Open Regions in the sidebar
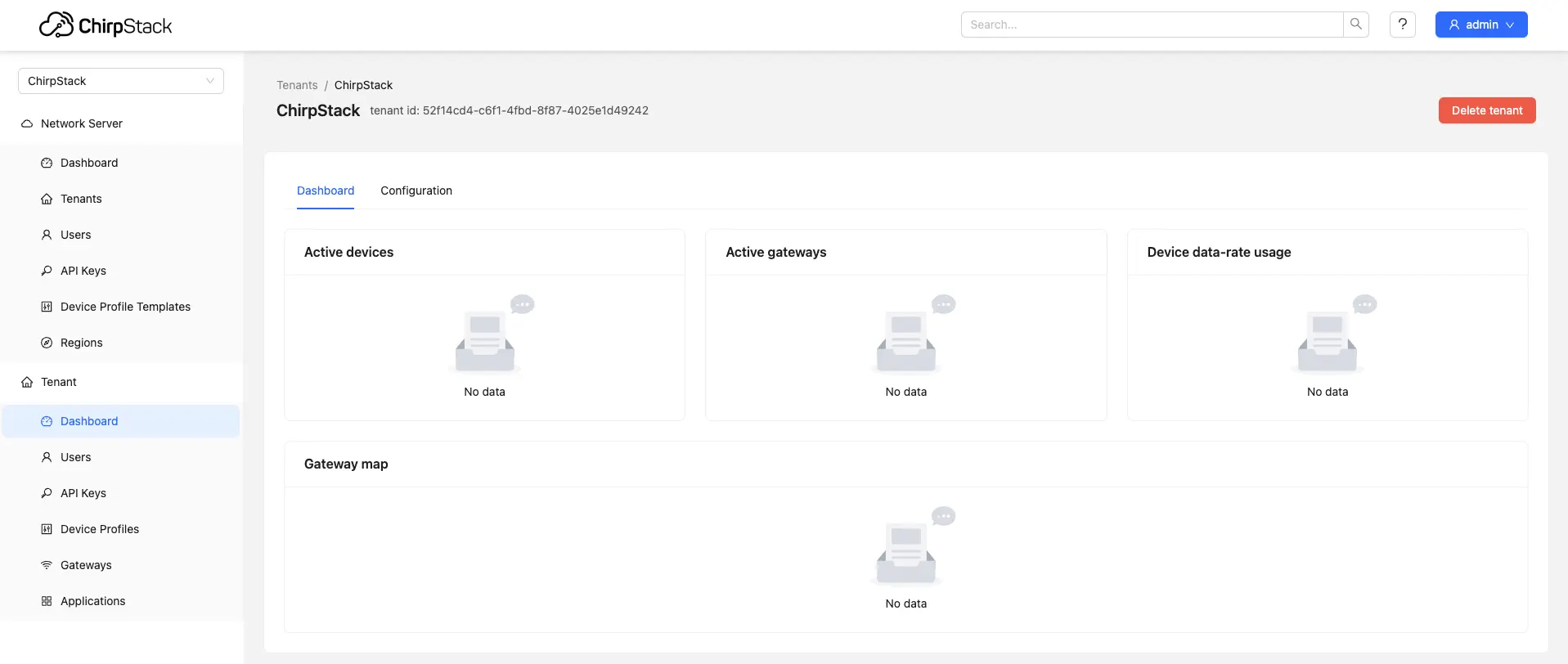Screen dimensions: 1568x664 click(x=121, y=343)
